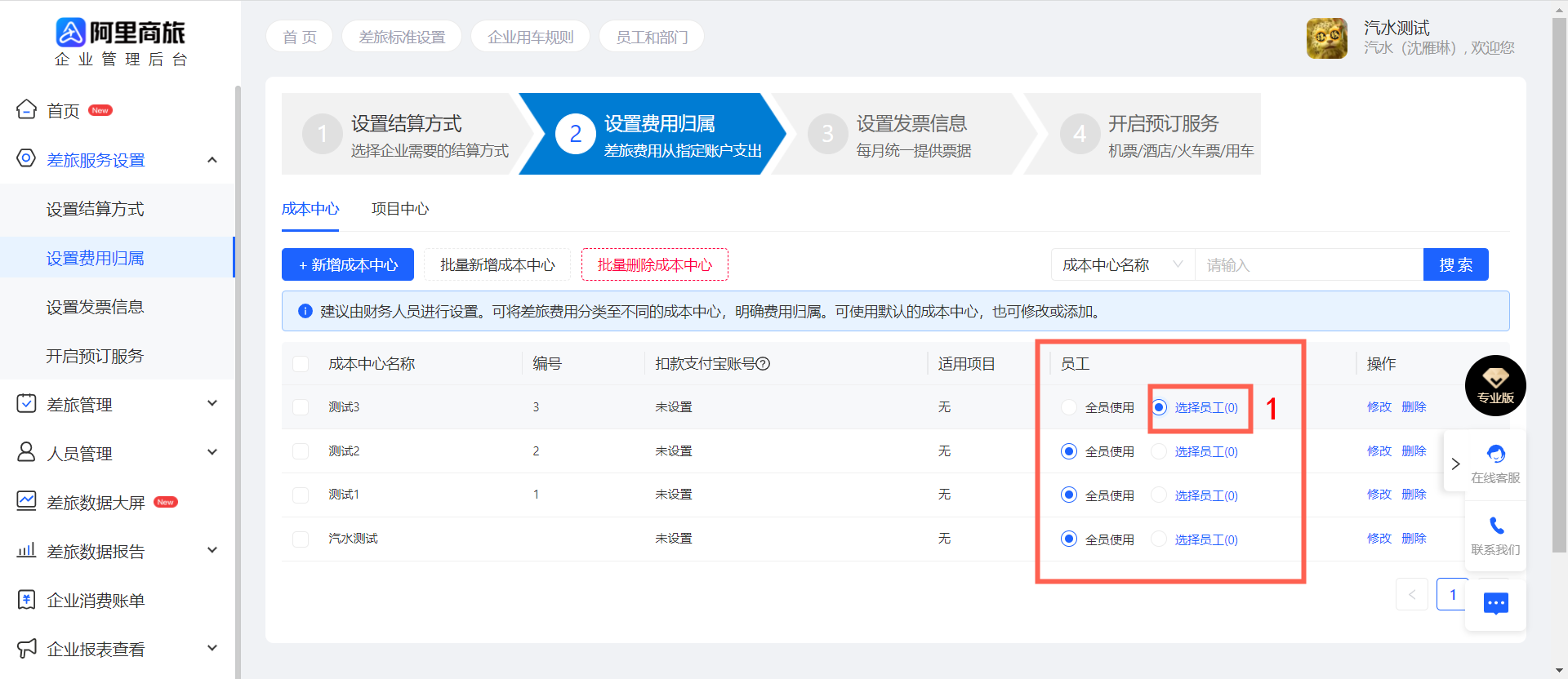Select 选择员工 radio for 测试1

pyautogui.click(x=1159, y=495)
